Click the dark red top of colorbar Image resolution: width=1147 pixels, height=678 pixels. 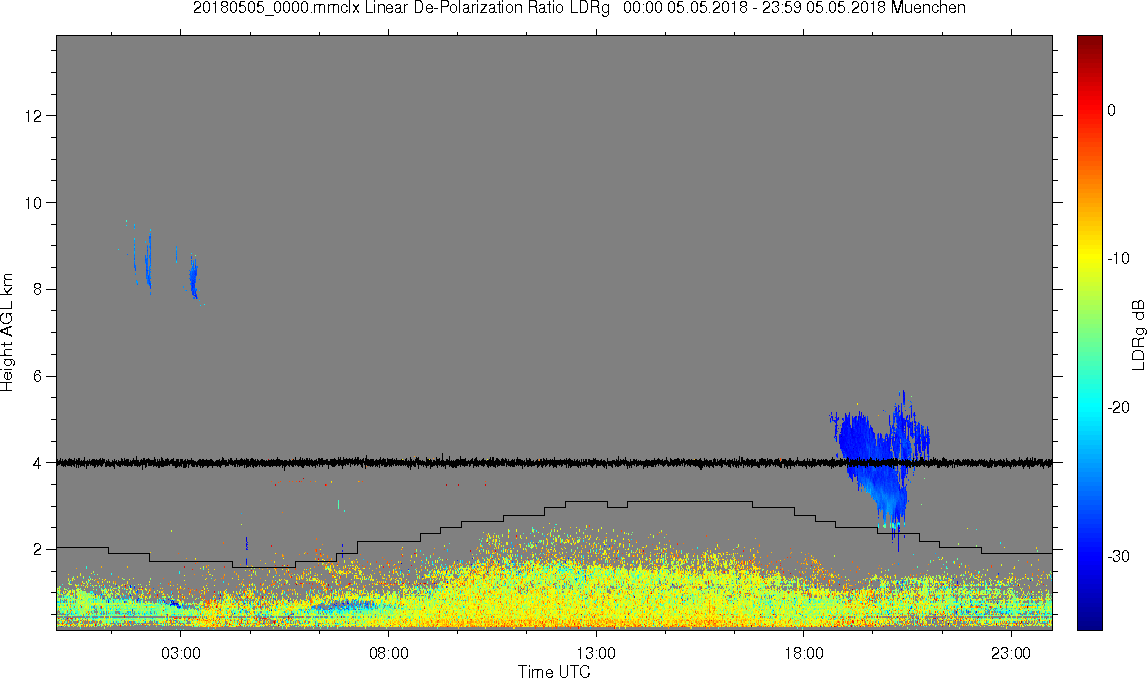[1089, 42]
